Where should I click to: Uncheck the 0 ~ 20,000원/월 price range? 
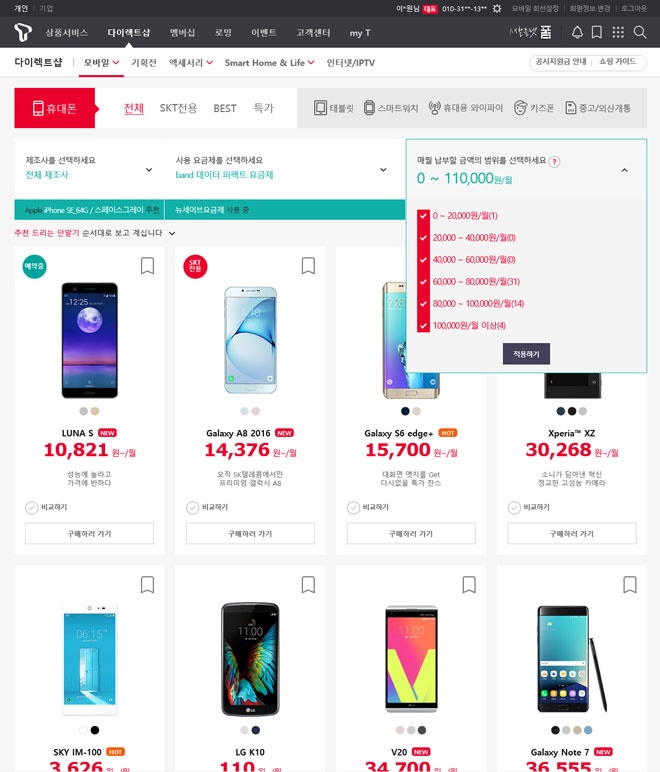[x=423, y=216]
